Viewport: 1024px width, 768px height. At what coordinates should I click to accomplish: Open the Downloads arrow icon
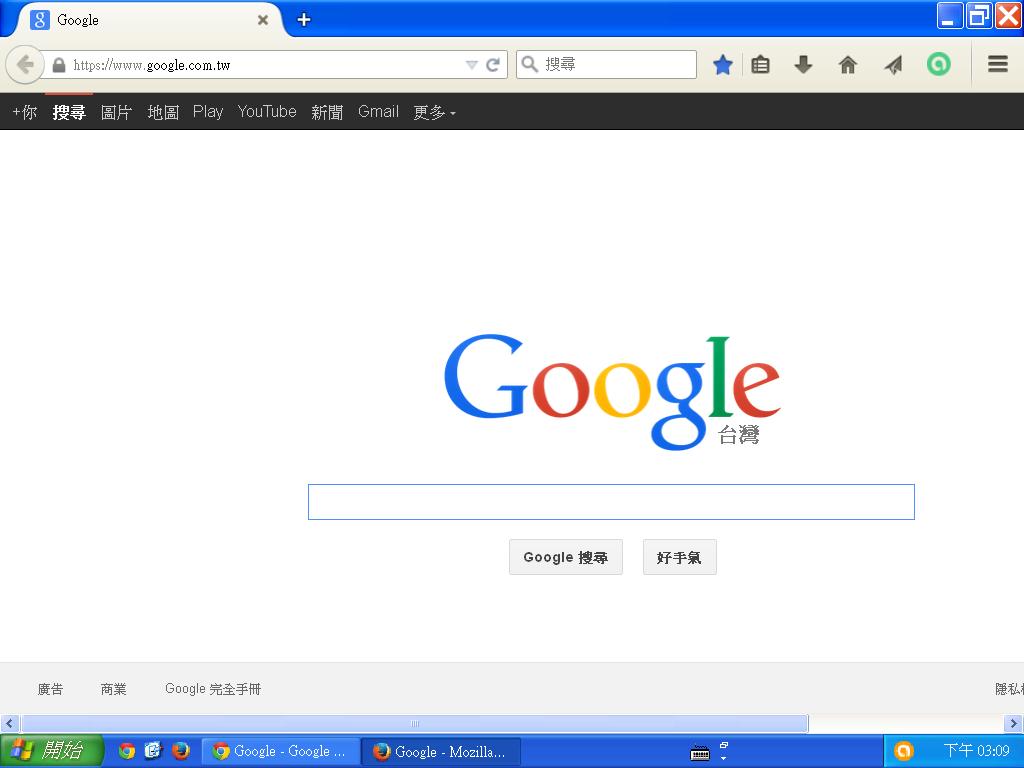(x=803, y=65)
